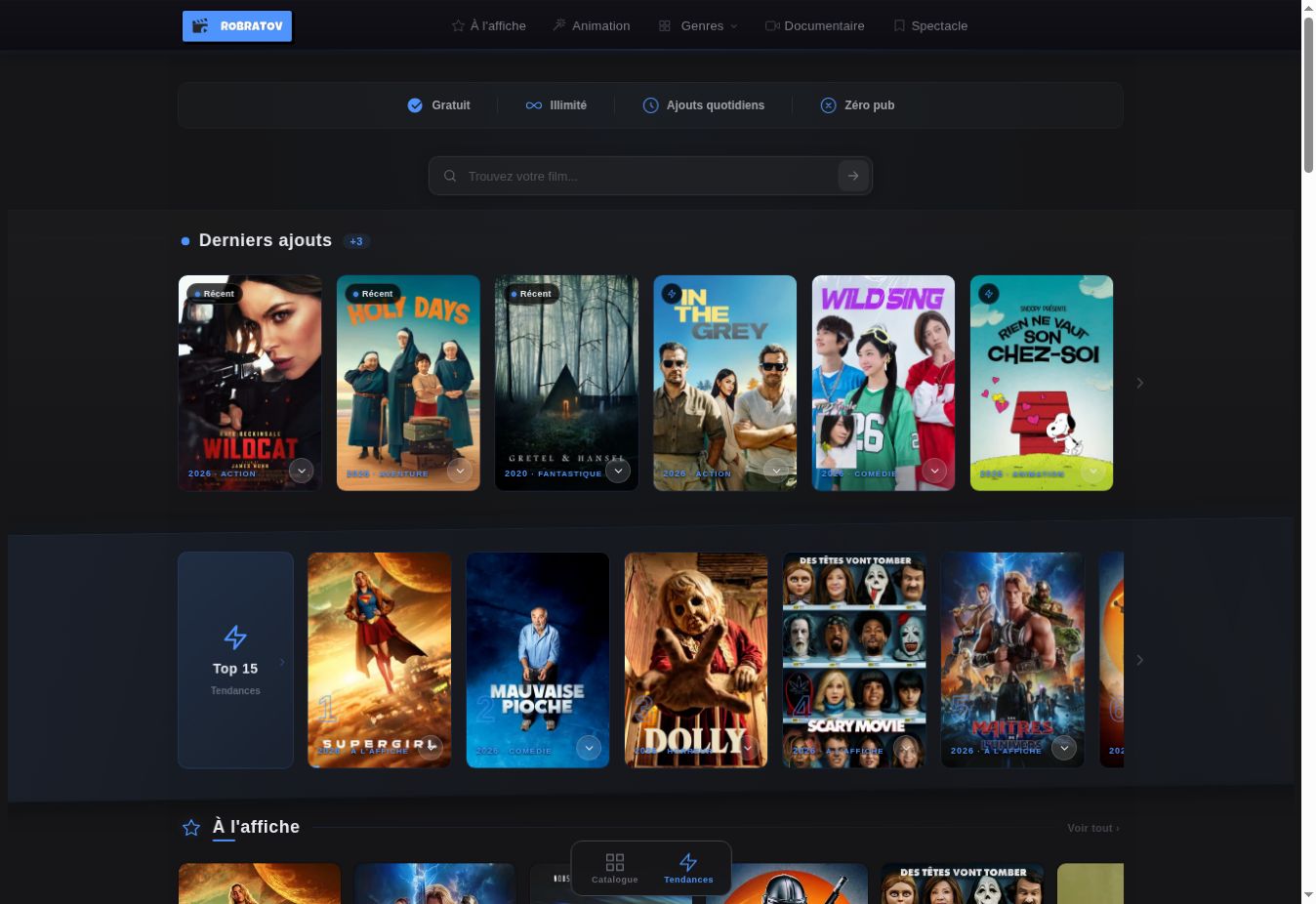Expand details chevron on Maîtres de l'Univers card
The image size is (1316, 904).
pos(1063,748)
